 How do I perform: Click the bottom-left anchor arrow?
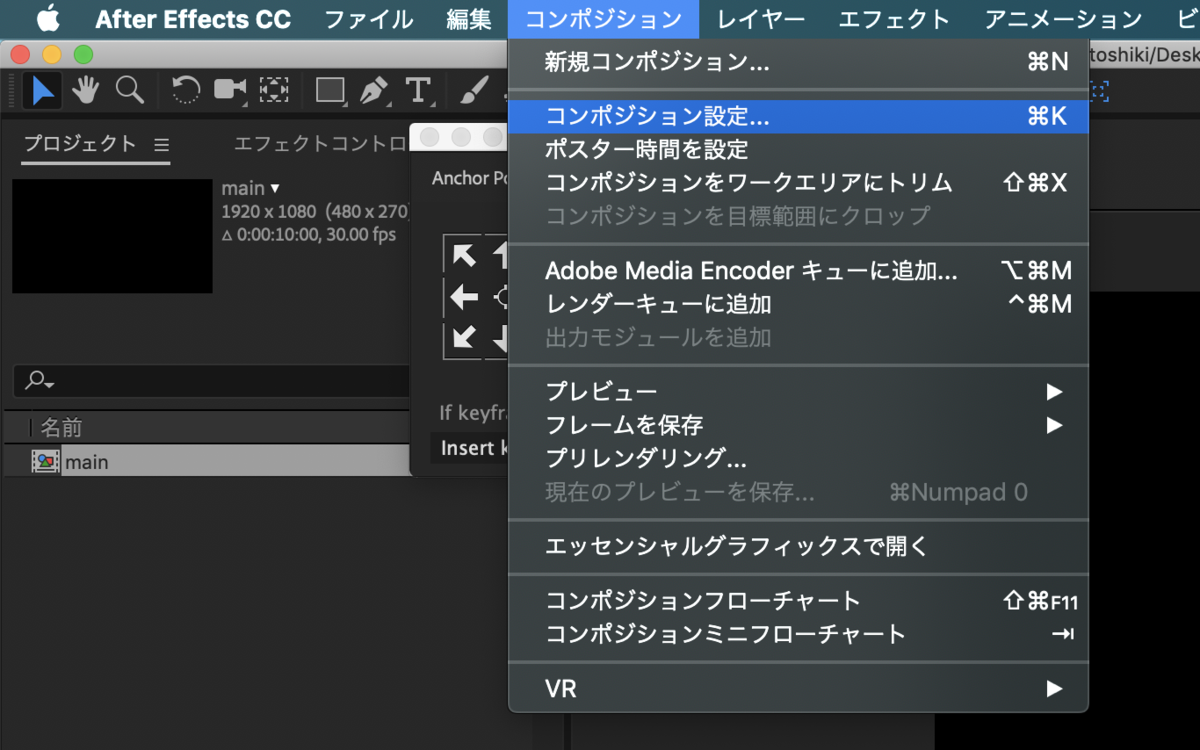(x=464, y=338)
